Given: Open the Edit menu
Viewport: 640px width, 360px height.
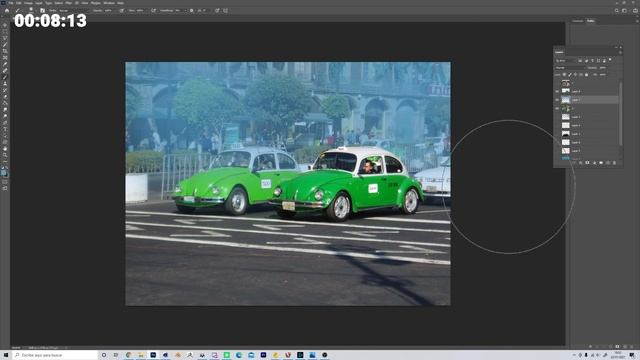Looking at the screenshot, I should (x=18, y=3).
